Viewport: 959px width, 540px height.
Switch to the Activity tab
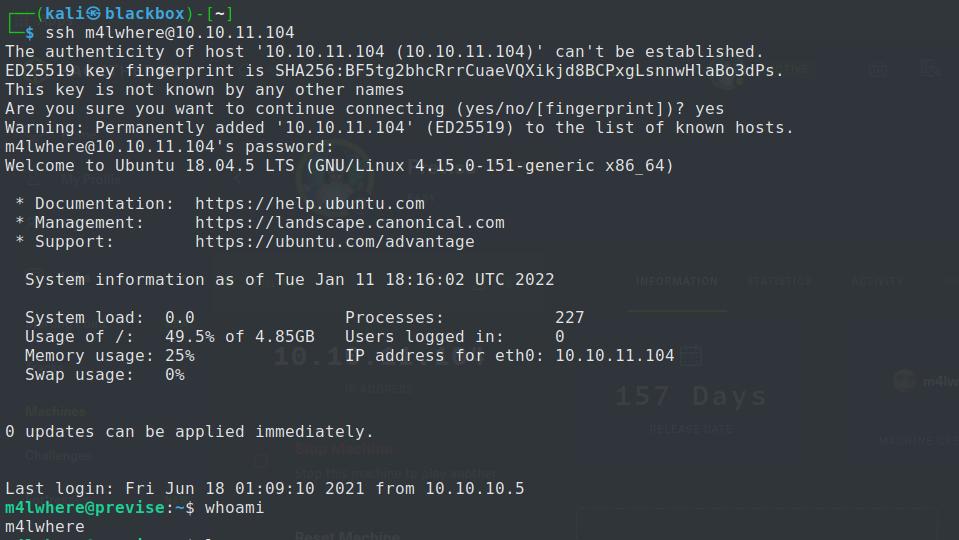click(x=877, y=282)
